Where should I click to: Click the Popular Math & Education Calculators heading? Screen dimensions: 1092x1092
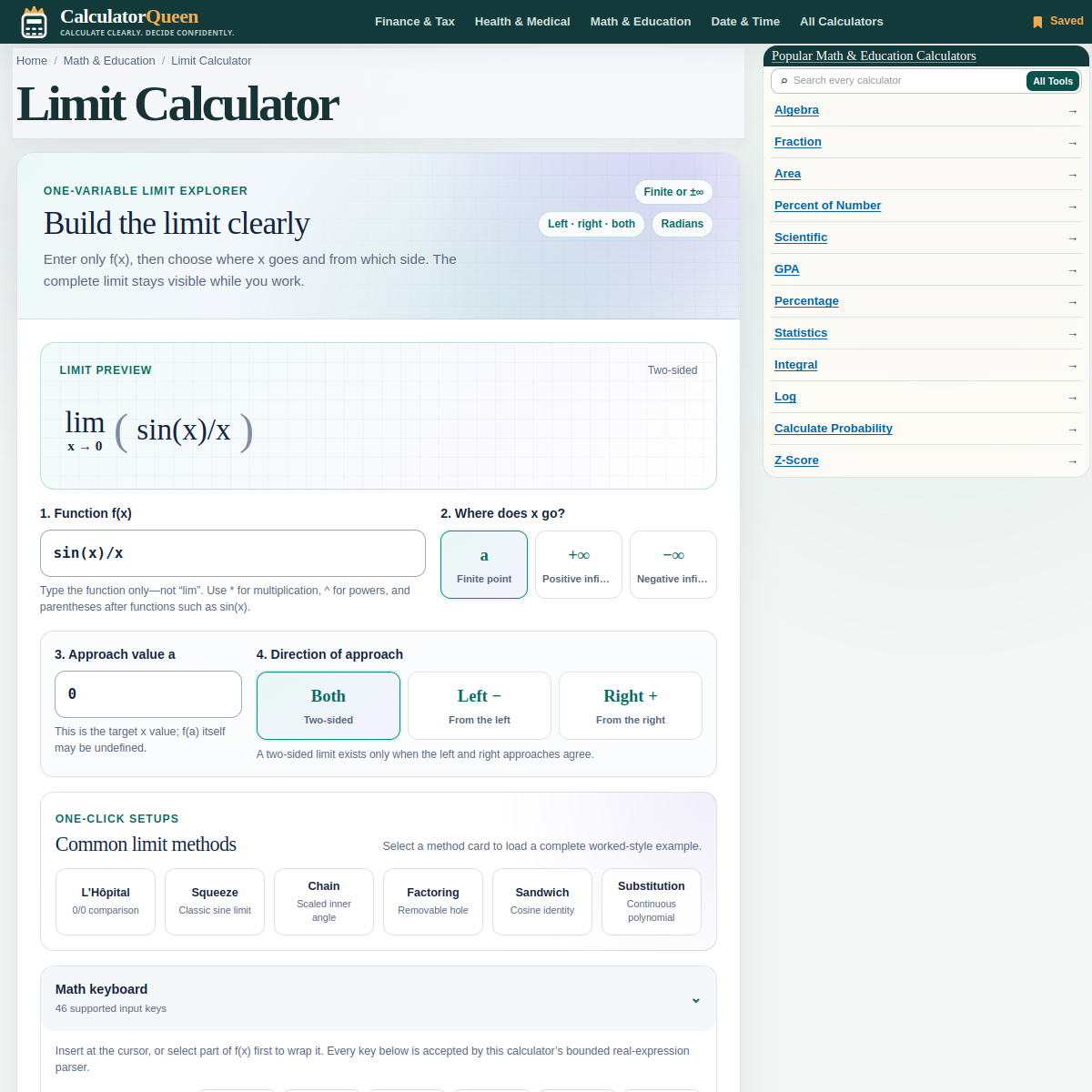874,56
